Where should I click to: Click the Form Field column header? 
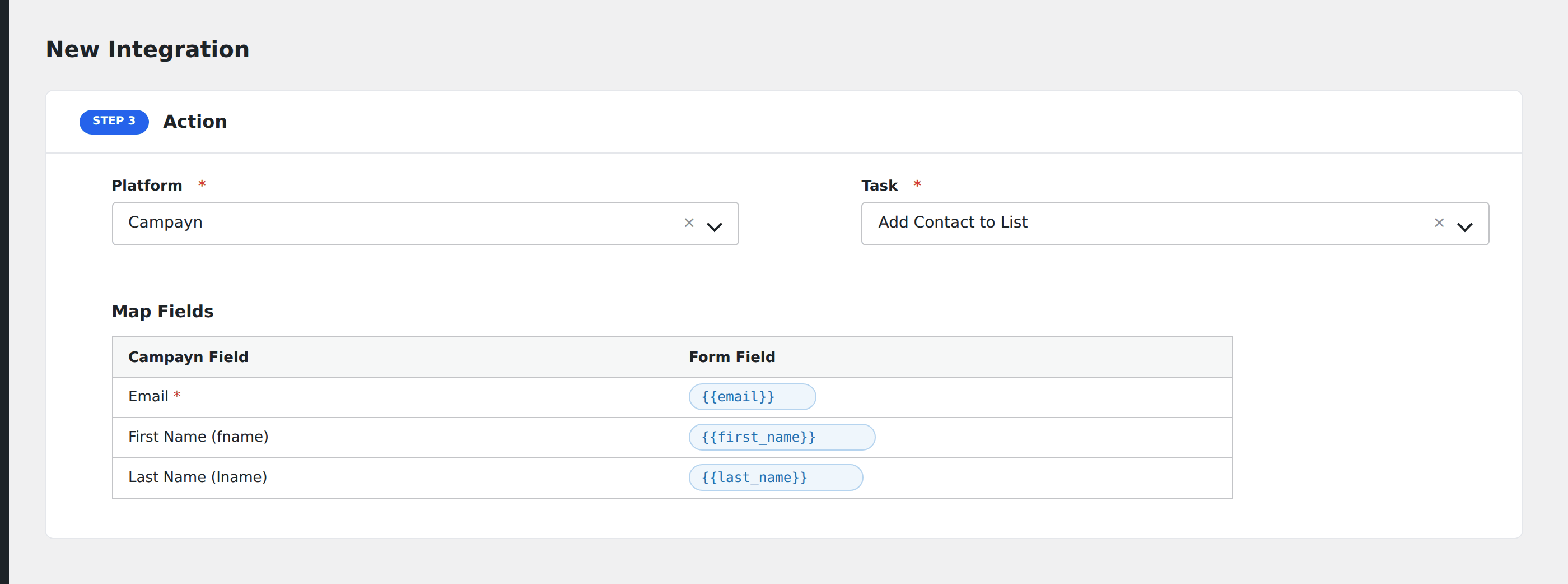732,357
